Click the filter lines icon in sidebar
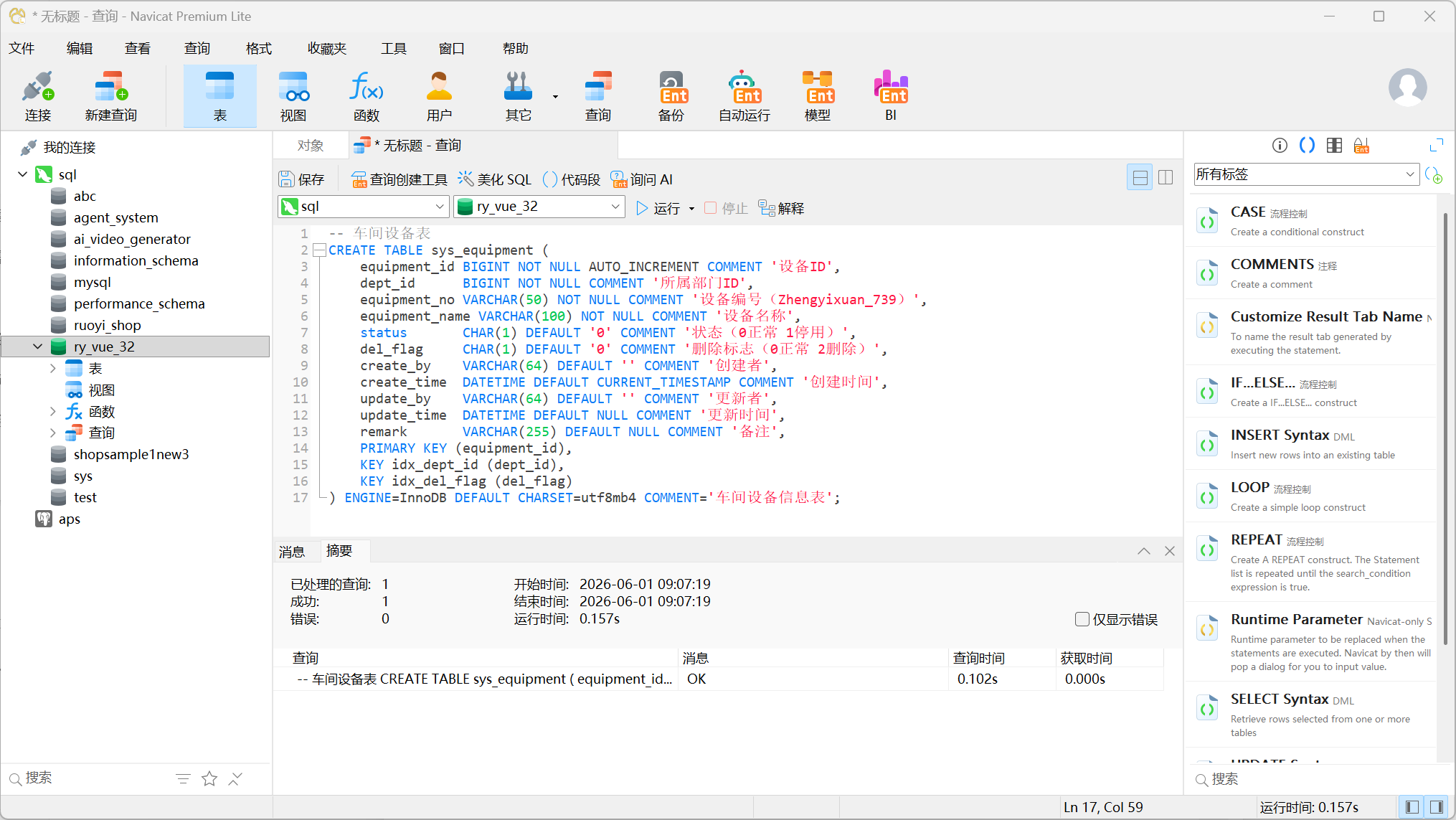The height and width of the screenshot is (820, 1456). (x=183, y=778)
